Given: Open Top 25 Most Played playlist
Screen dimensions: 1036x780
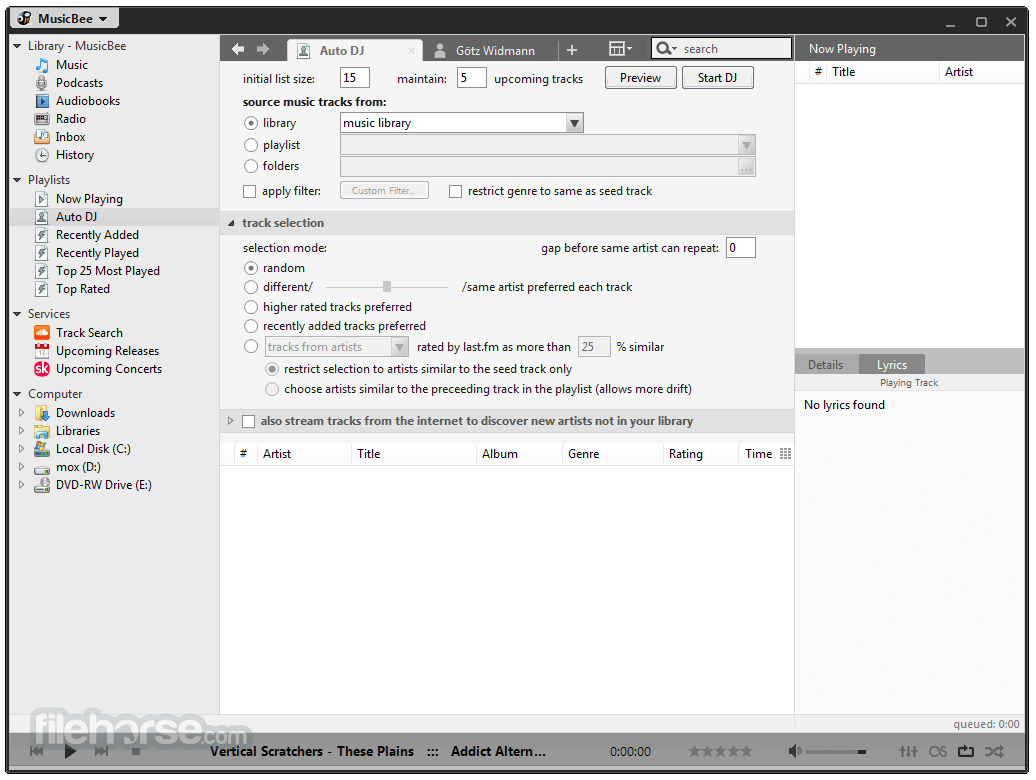Looking at the screenshot, I should tap(108, 271).
